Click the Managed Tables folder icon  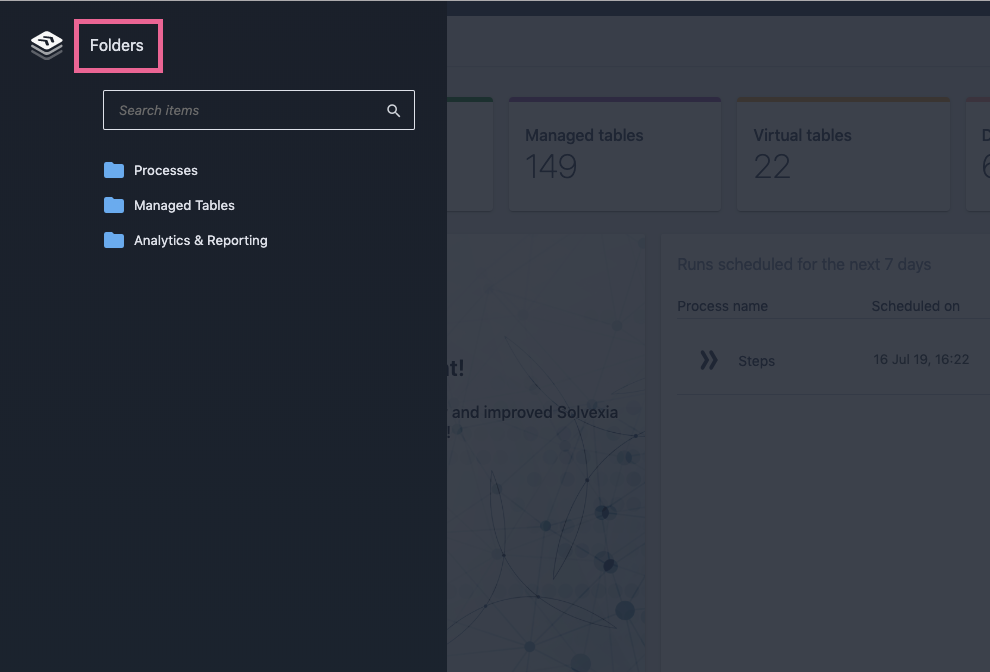114,205
